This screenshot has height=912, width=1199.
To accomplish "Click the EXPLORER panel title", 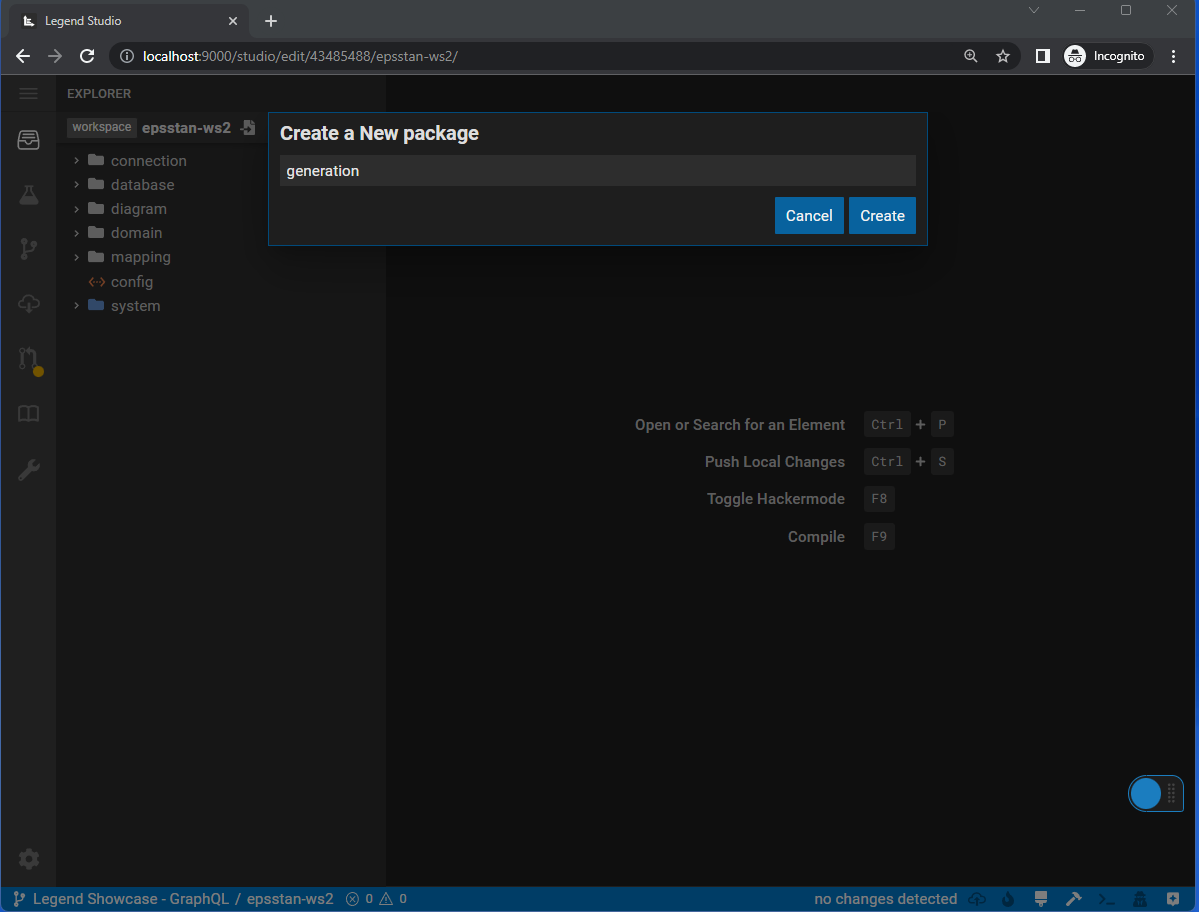I will click(99, 93).
